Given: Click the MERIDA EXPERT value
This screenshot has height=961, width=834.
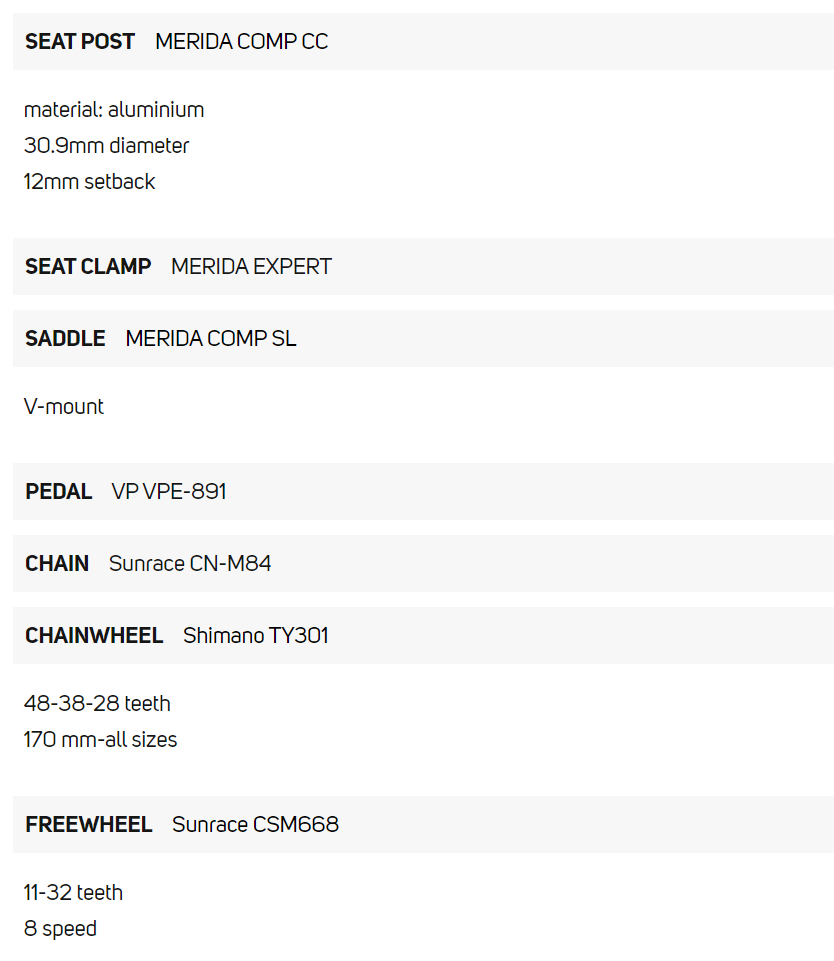Looking at the screenshot, I should (x=251, y=267).
